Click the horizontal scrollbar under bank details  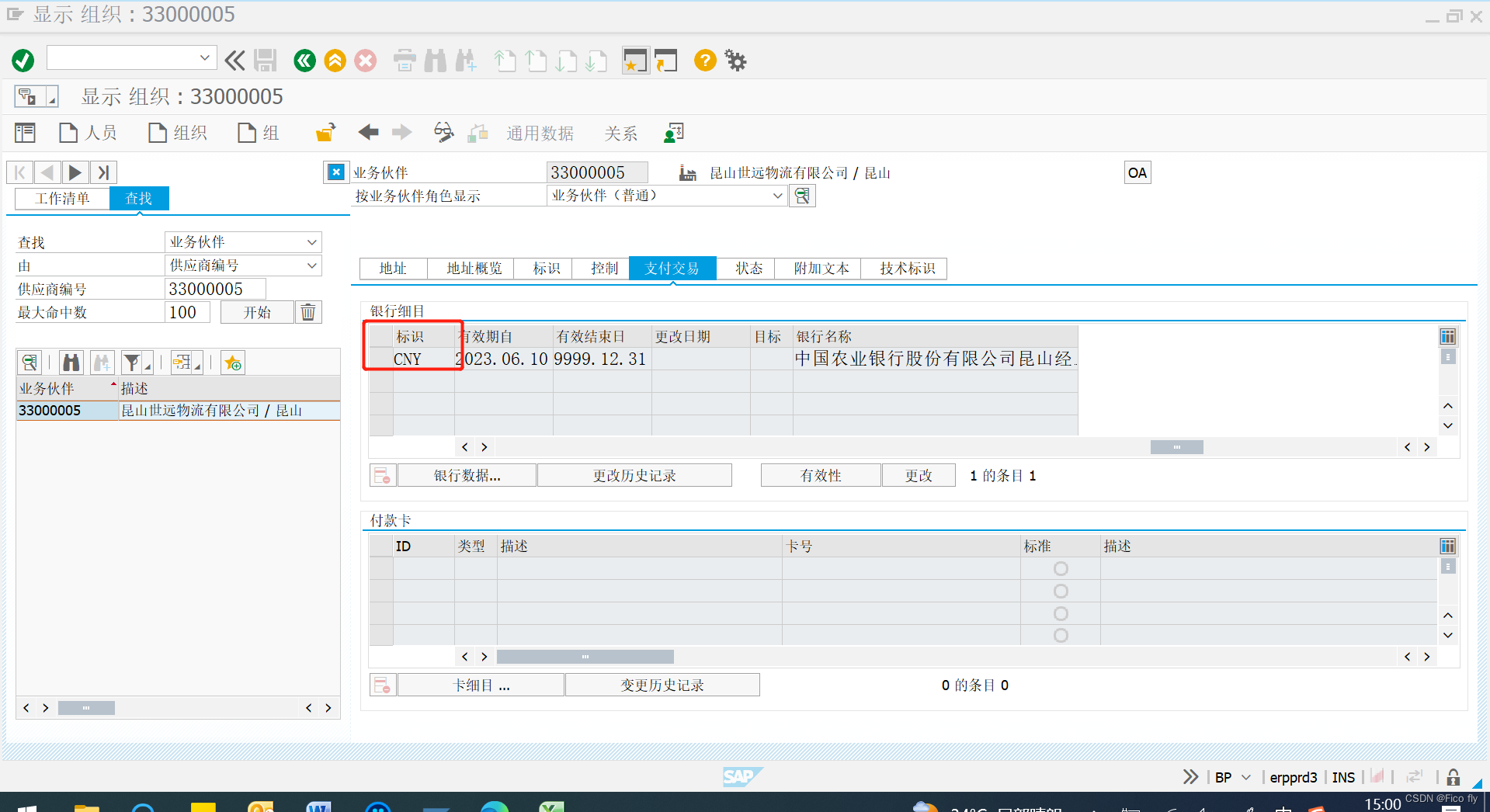click(x=1176, y=446)
